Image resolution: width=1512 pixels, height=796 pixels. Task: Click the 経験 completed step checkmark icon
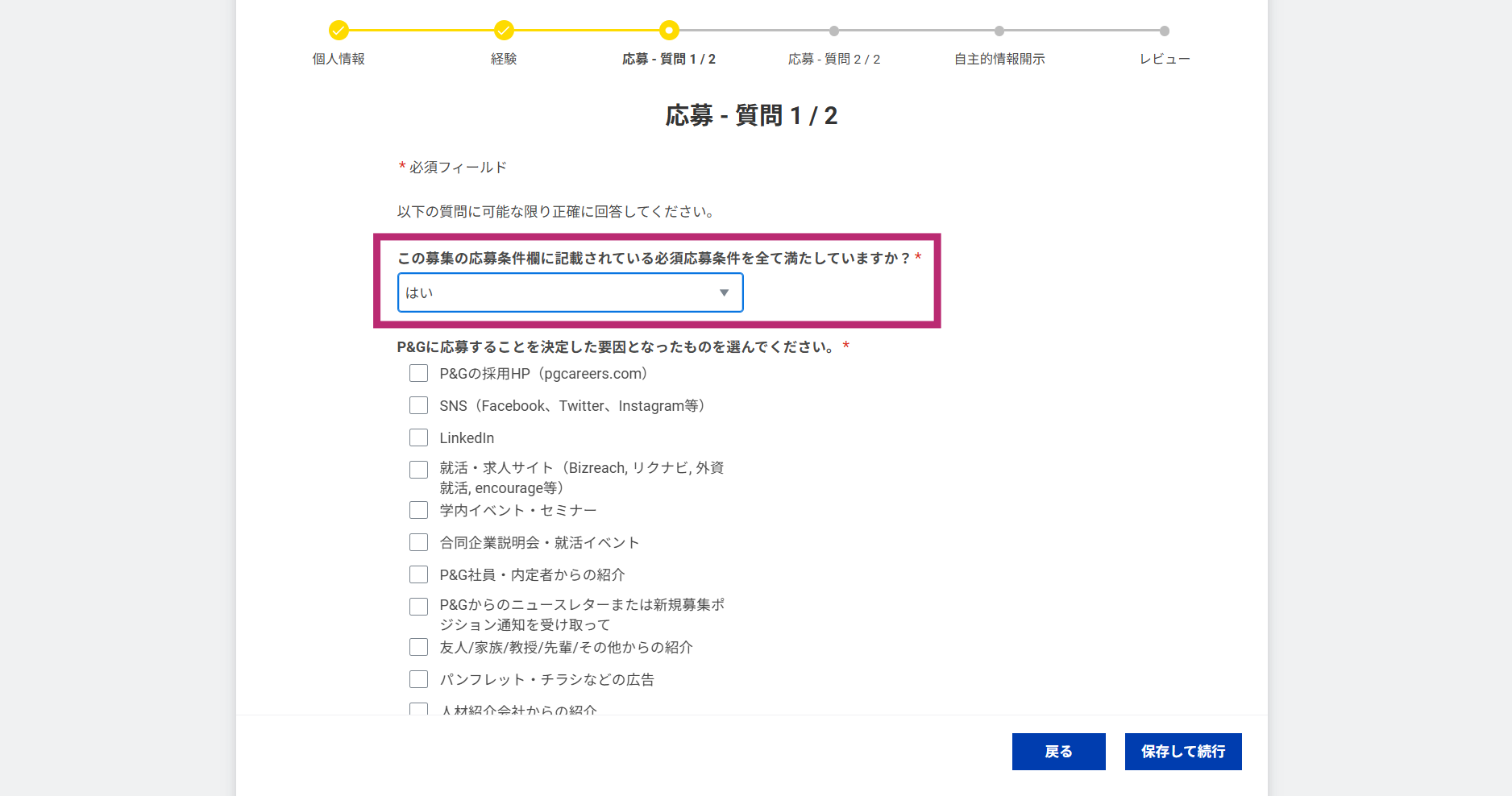click(504, 31)
